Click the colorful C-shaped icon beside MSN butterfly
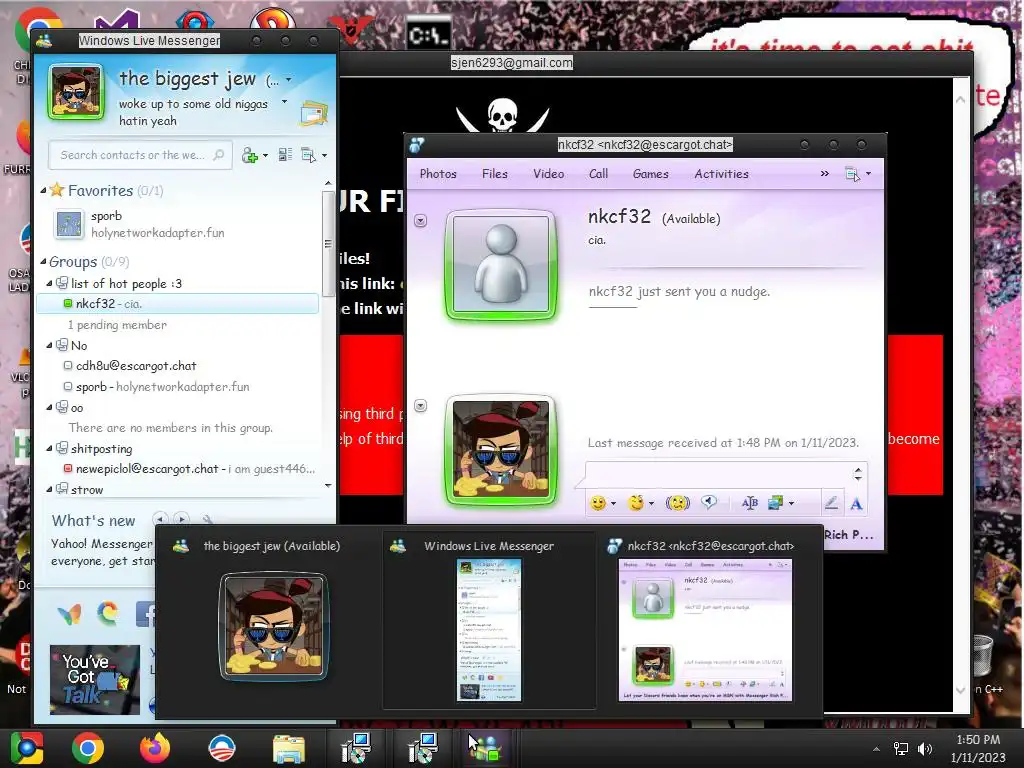Screen dimensions: 1024x768 pyautogui.click(x=108, y=613)
